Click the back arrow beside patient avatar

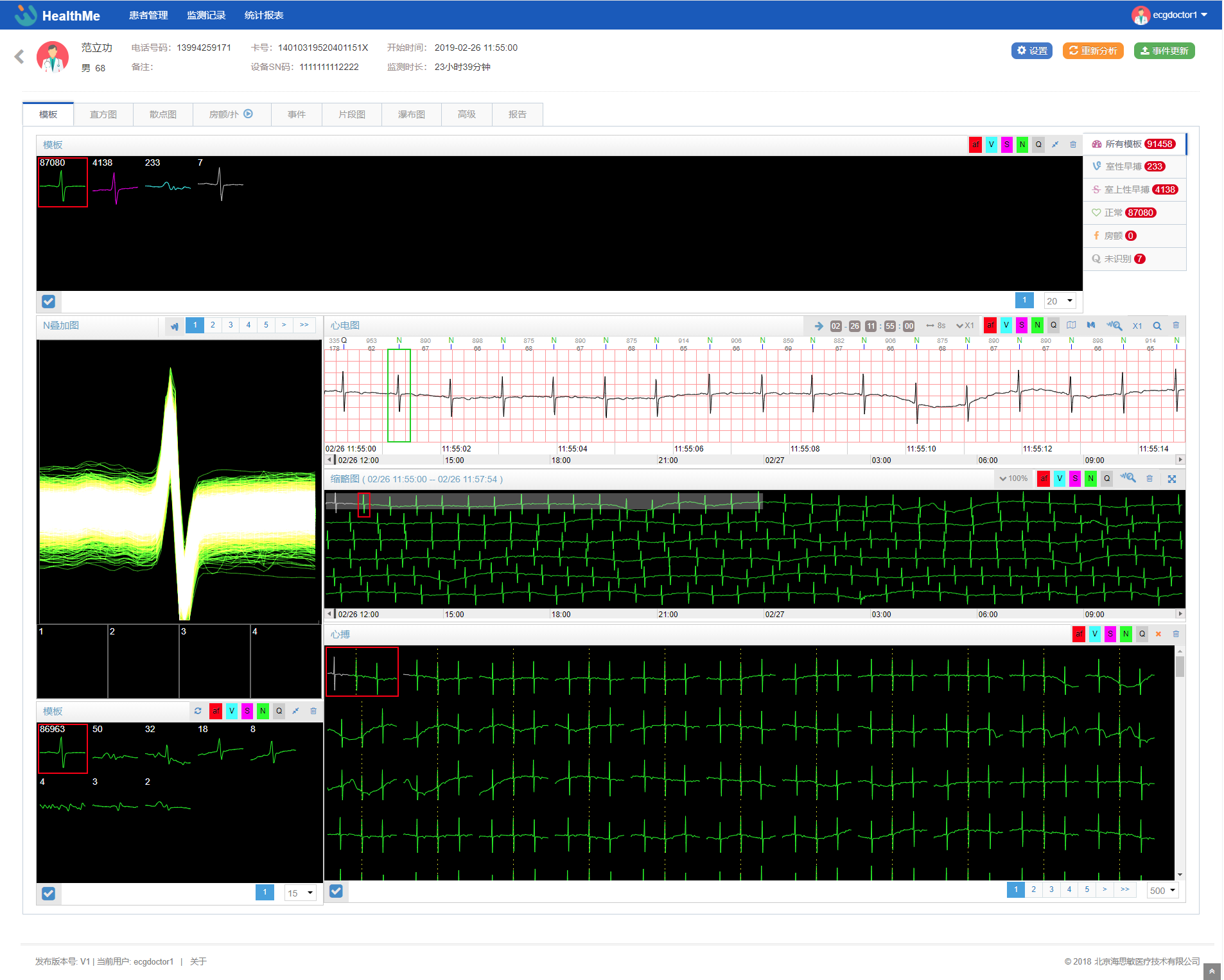click(19, 57)
